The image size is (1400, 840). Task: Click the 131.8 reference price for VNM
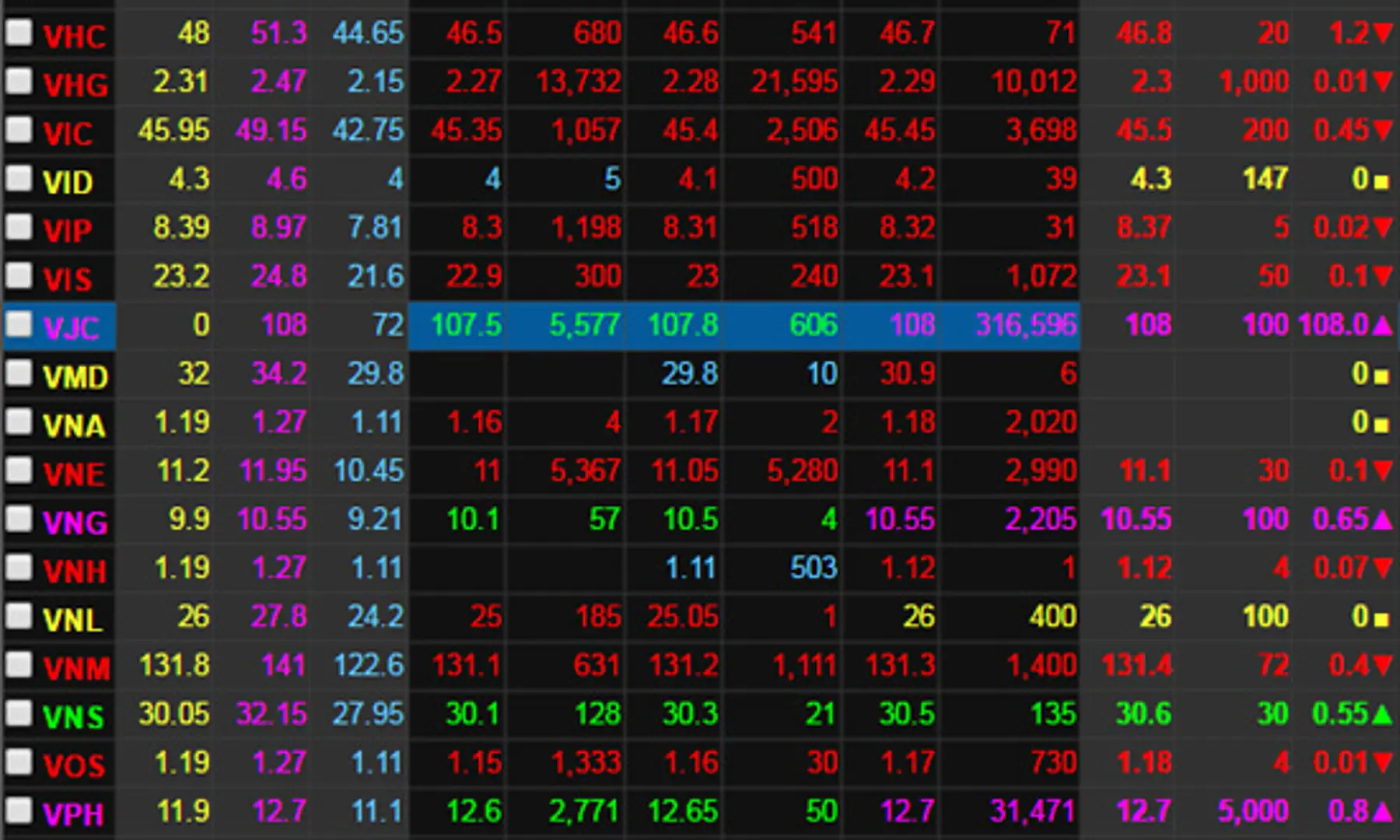point(175,665)
